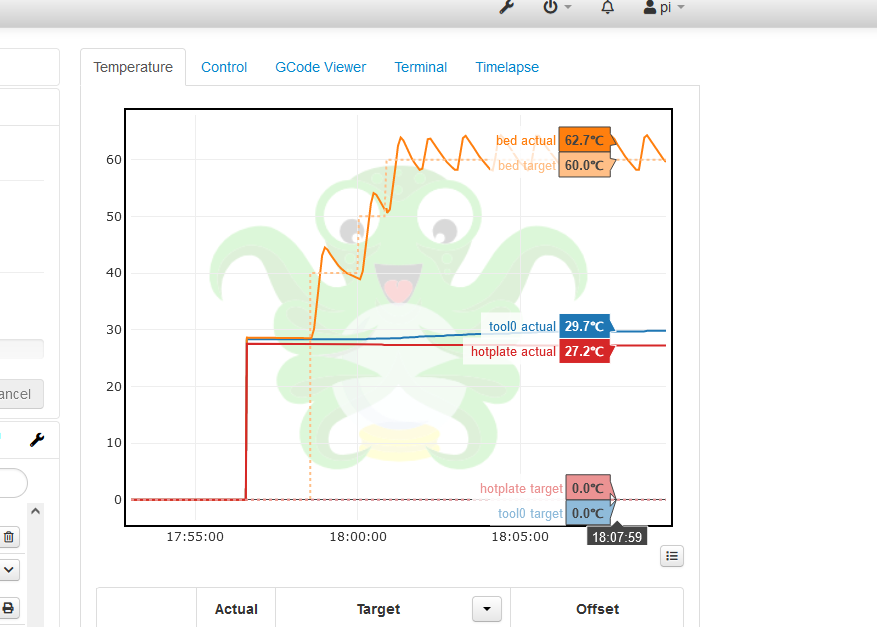The image size is (877, 627).
Task: Click the "hotplate actual" graph label
Action: (x=513, y=351)
